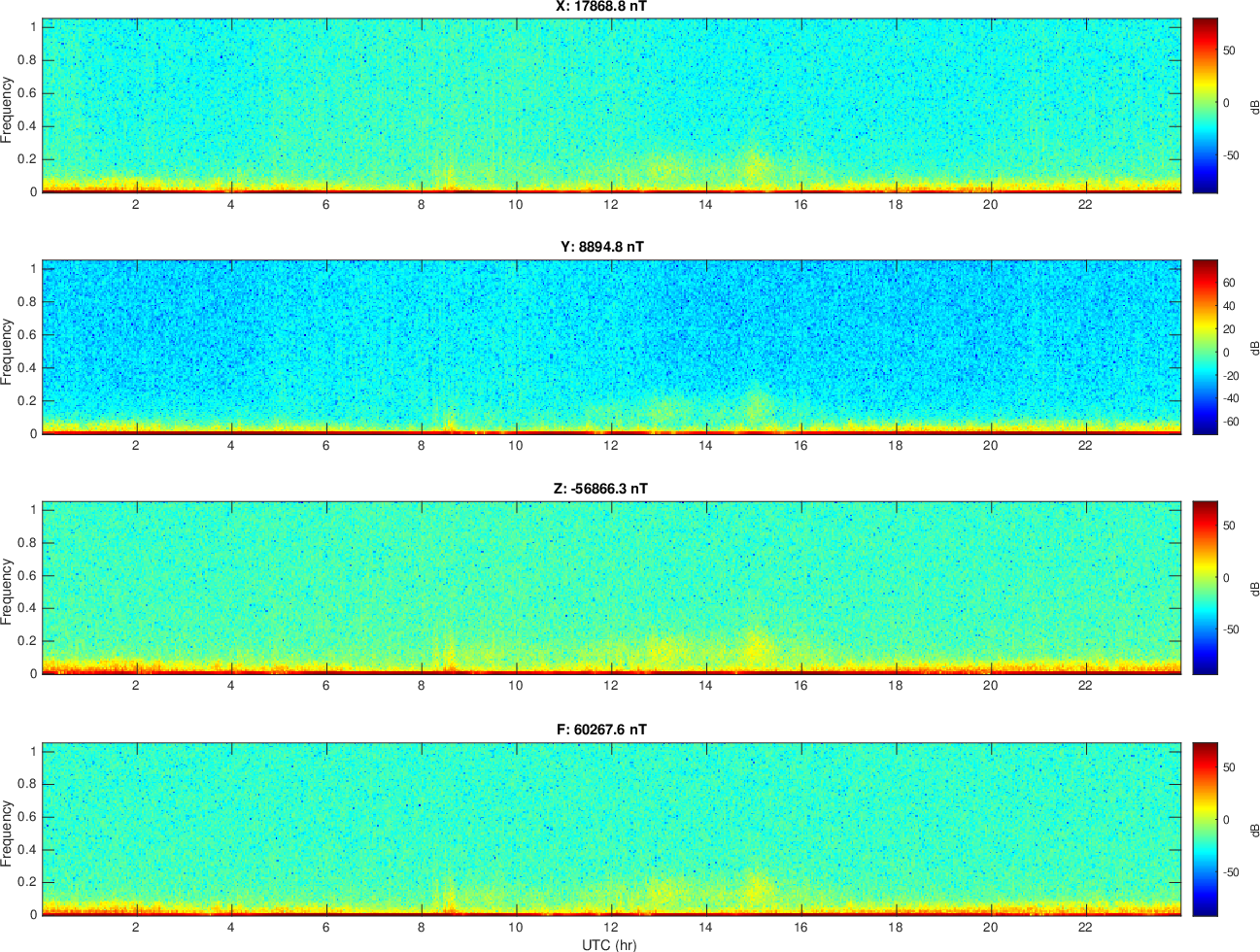Screen dimensions: 1260x952
Task: Pick the colorbar of the F spectrogram
Action: tap(1205, 829)
